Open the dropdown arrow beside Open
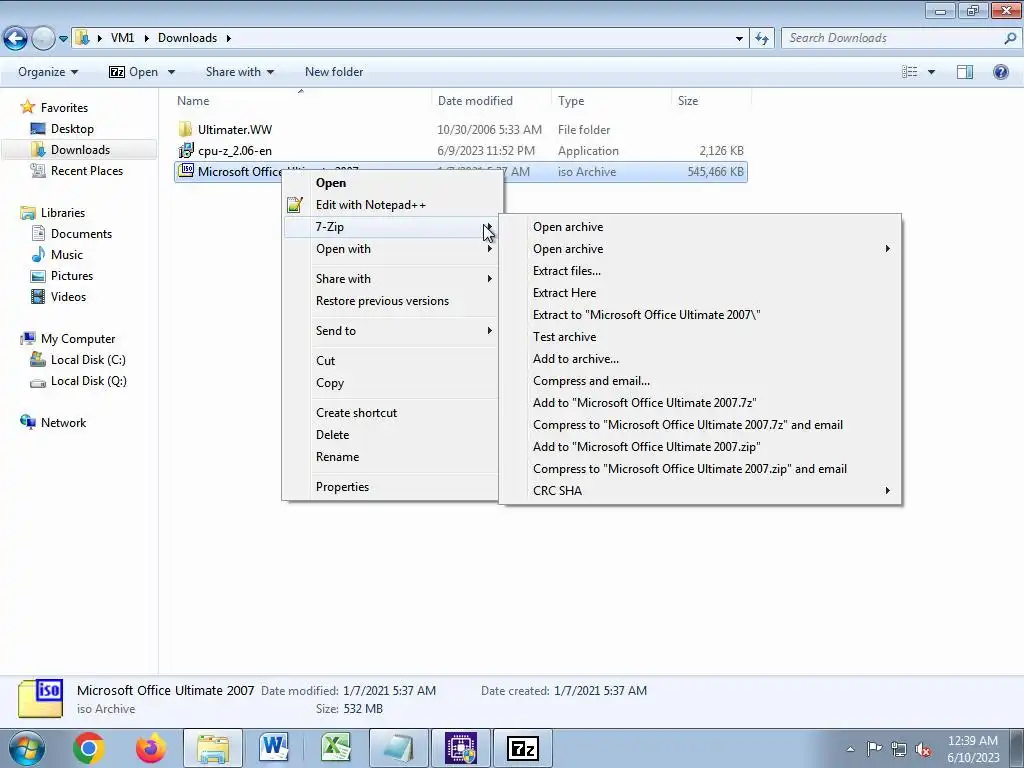 171,72
